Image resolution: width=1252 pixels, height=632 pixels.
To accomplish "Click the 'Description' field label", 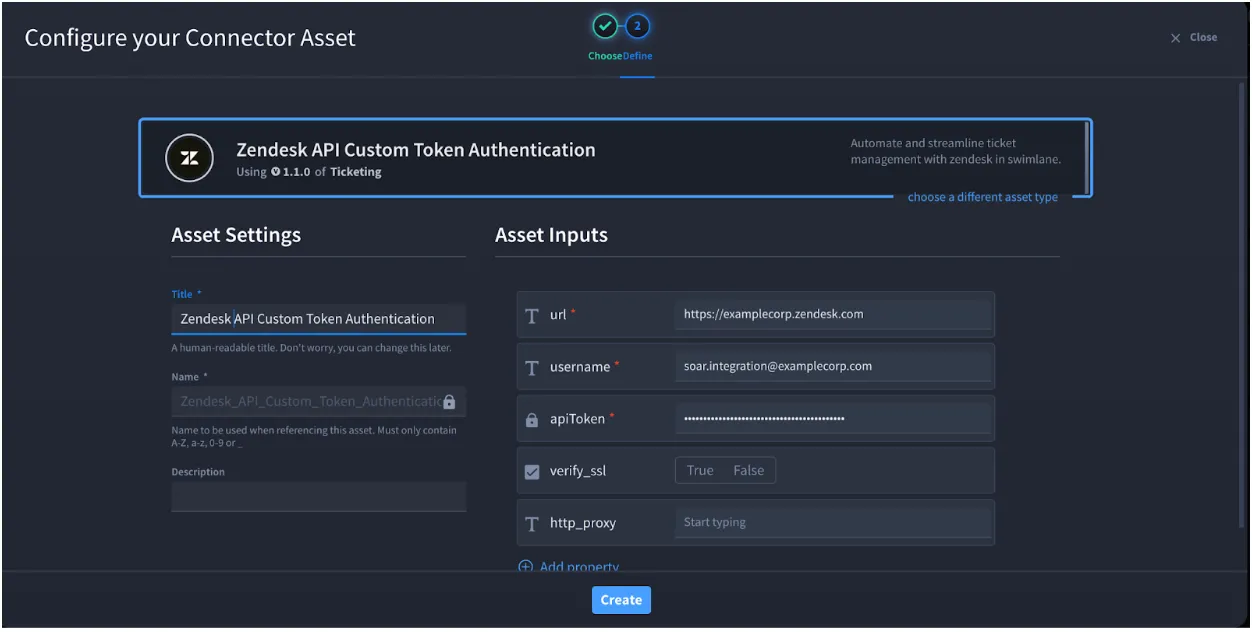I will click(x=198, y=472).
